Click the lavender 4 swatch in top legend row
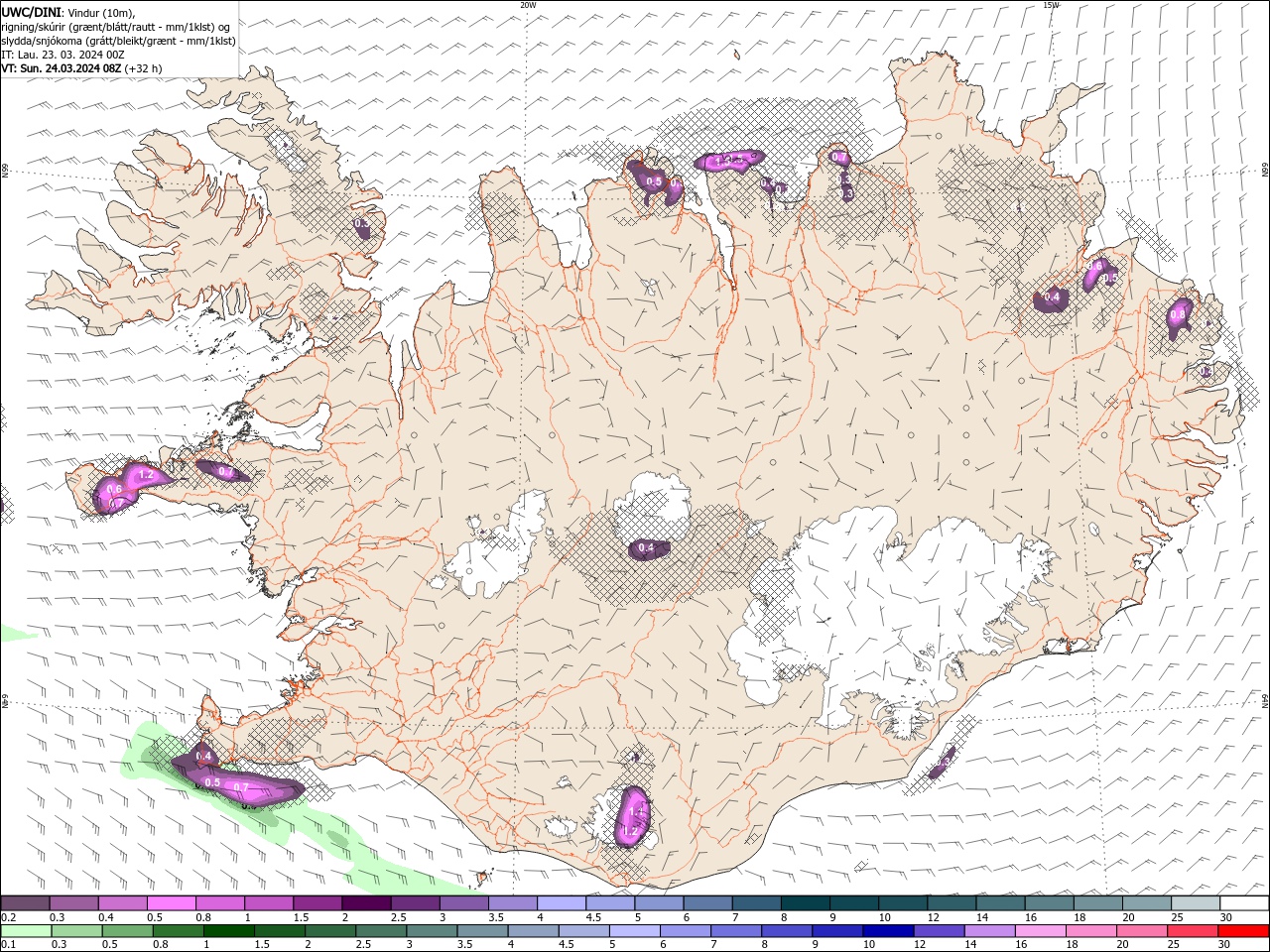Image resolution: width=1270 pixels, height=952 pixels. (x=561, y=903)
